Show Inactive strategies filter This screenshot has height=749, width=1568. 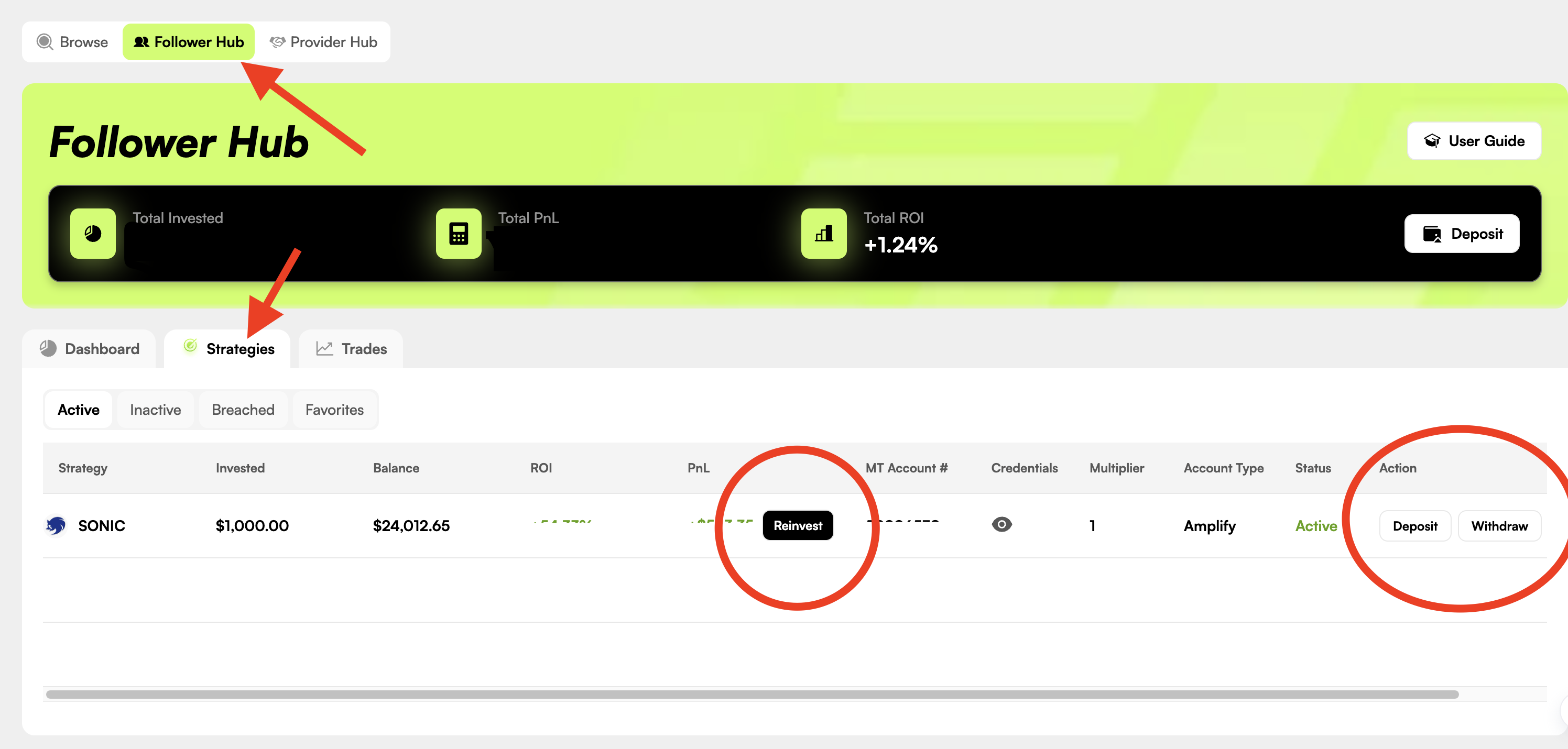(155, 410)
